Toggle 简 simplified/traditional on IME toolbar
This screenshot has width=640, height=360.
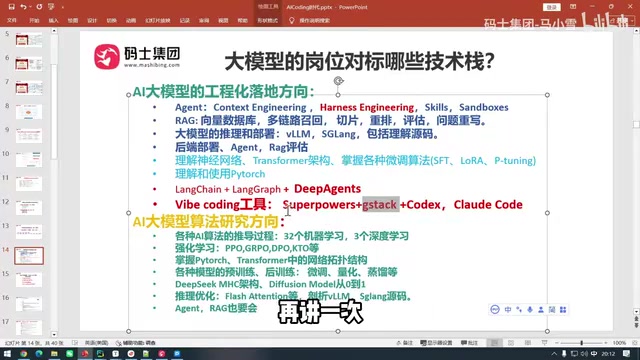click(552, 310)
